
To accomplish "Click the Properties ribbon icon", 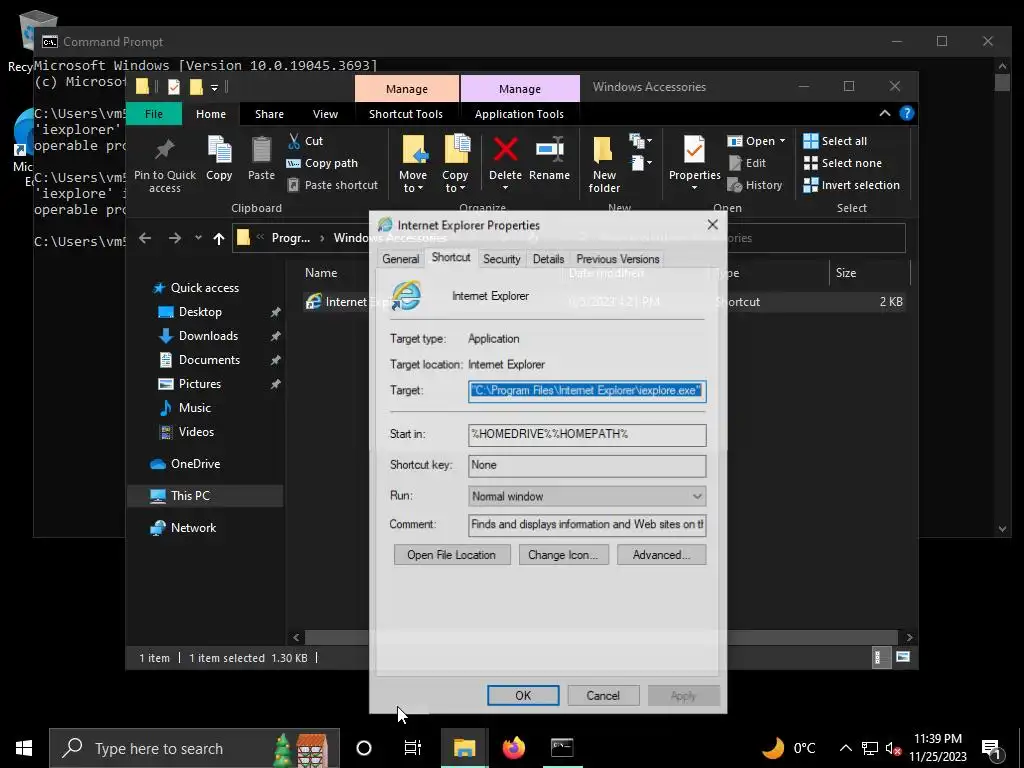I will [x=694, y=150].
